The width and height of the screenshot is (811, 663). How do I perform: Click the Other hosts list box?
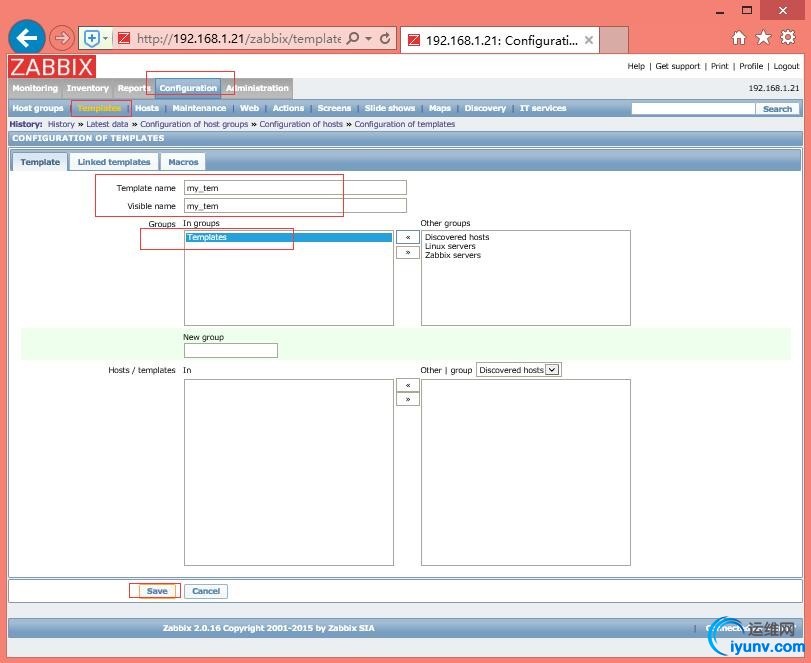pyautogui.click(x=525, y=472)
